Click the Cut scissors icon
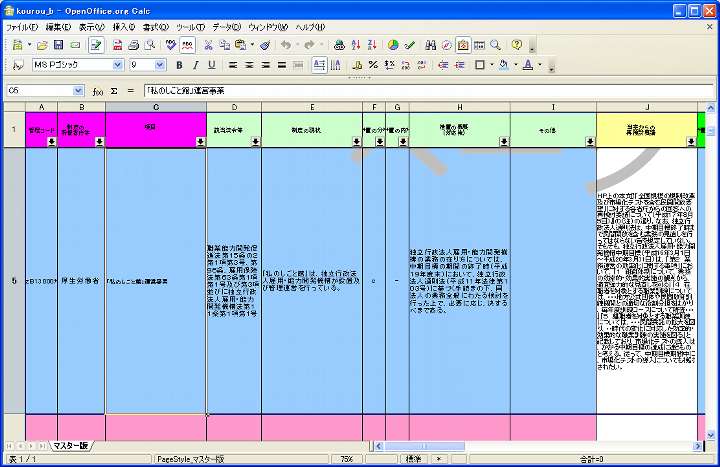Screen dimensions: 720x467 [208, 45]
